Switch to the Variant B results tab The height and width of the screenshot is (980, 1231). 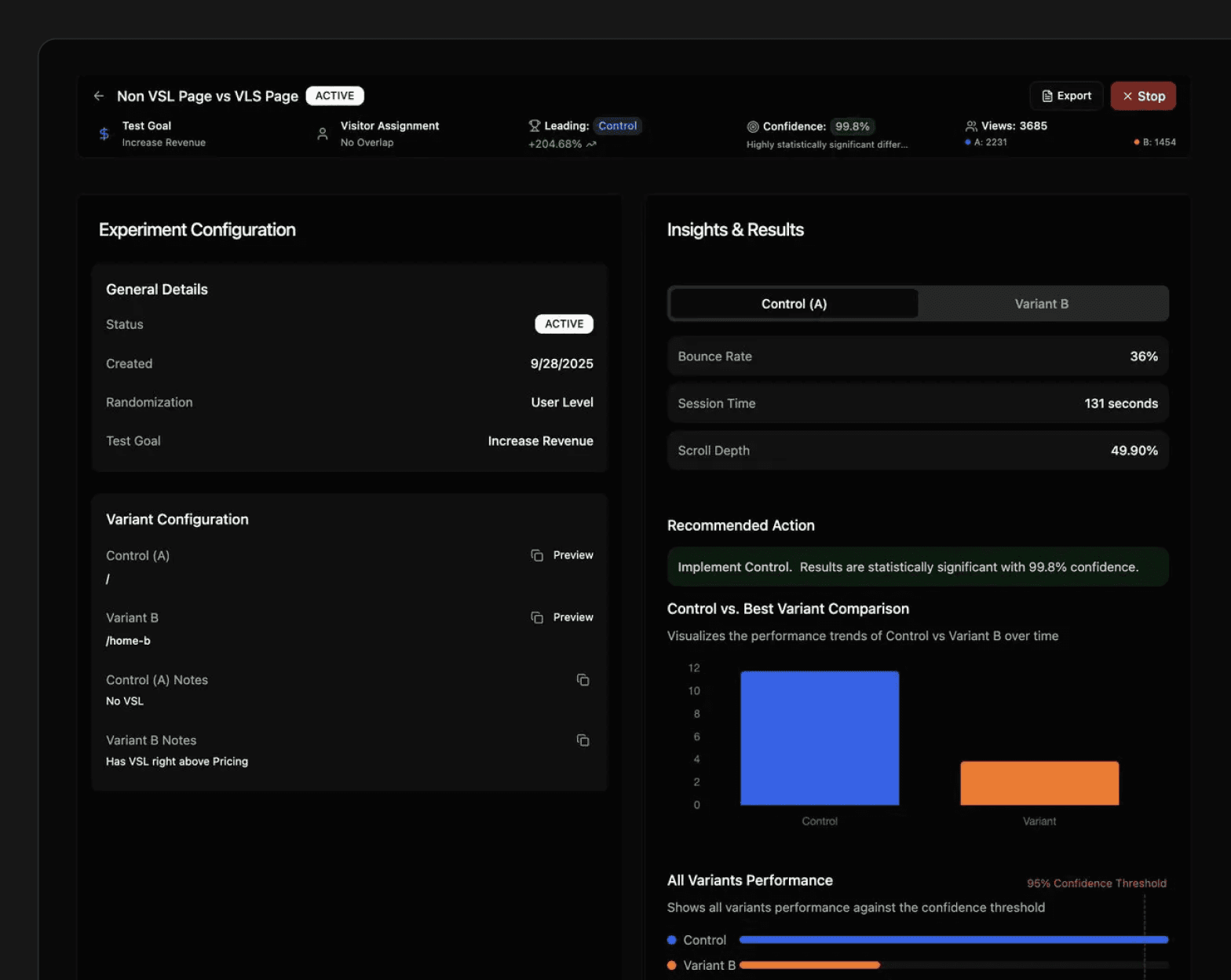coord(1042,304)
